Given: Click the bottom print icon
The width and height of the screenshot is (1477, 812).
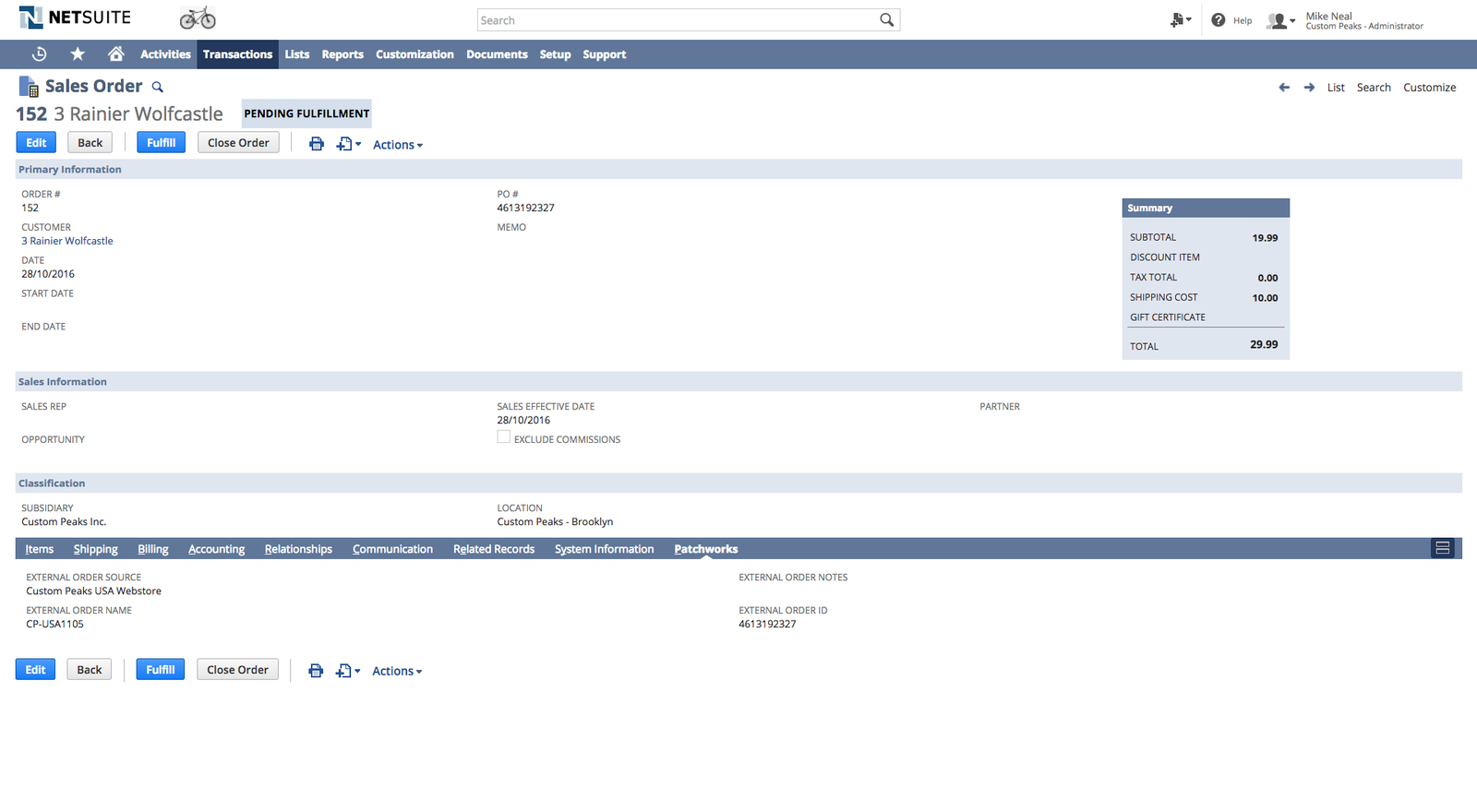Looking at the screenshot, I should pos(316,671).
